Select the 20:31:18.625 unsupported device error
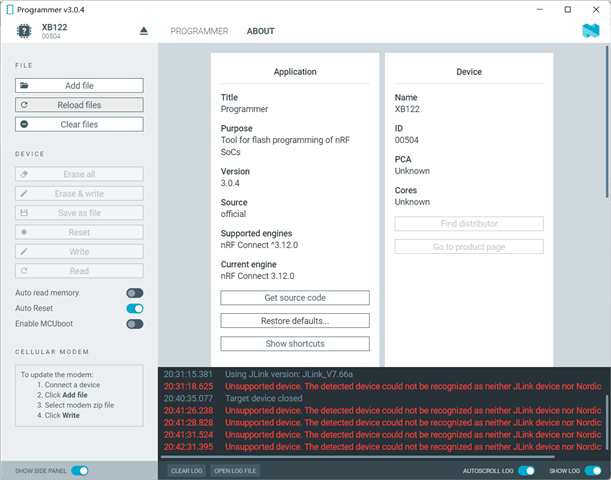The image size is (611, 480). click(383, 386)
